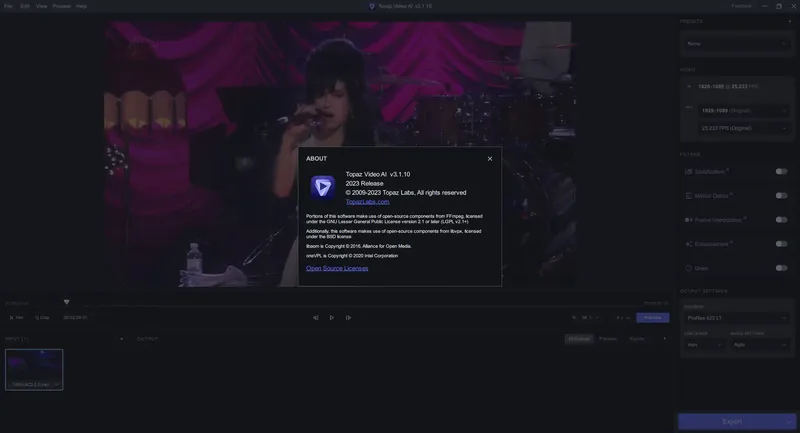Image resolution: width=800 pixels, height=433 pixels.
Task: Open the Audio Settings dropdown showing Auto
Action: pos(760,345)
